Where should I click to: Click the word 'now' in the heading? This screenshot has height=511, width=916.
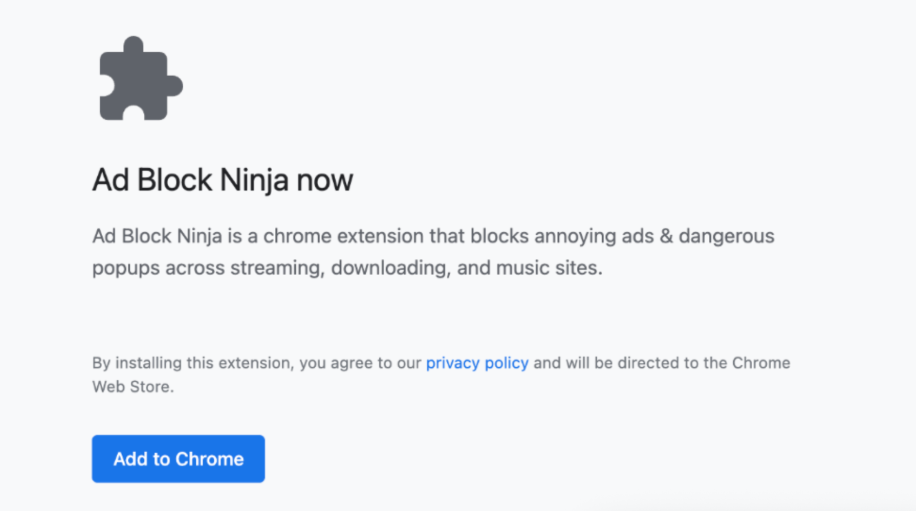click(x=325, y=181)
